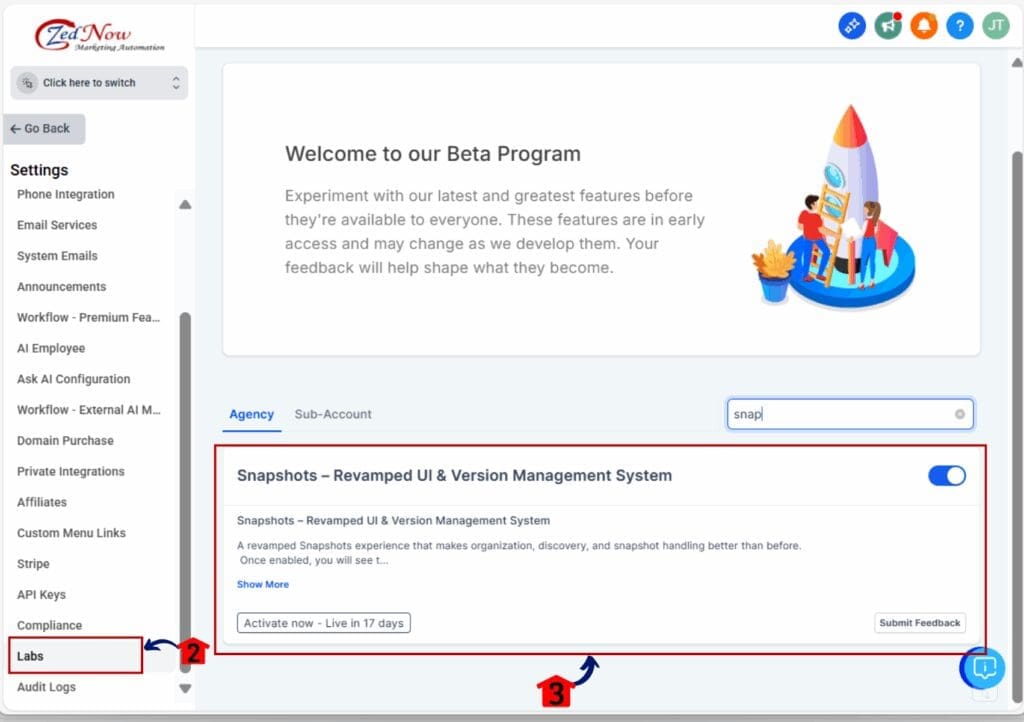This screenshot has width=1024, height=722.
Task: Open the JT user profile avatar
Action: pyautogui.click(x=995, y=27)
